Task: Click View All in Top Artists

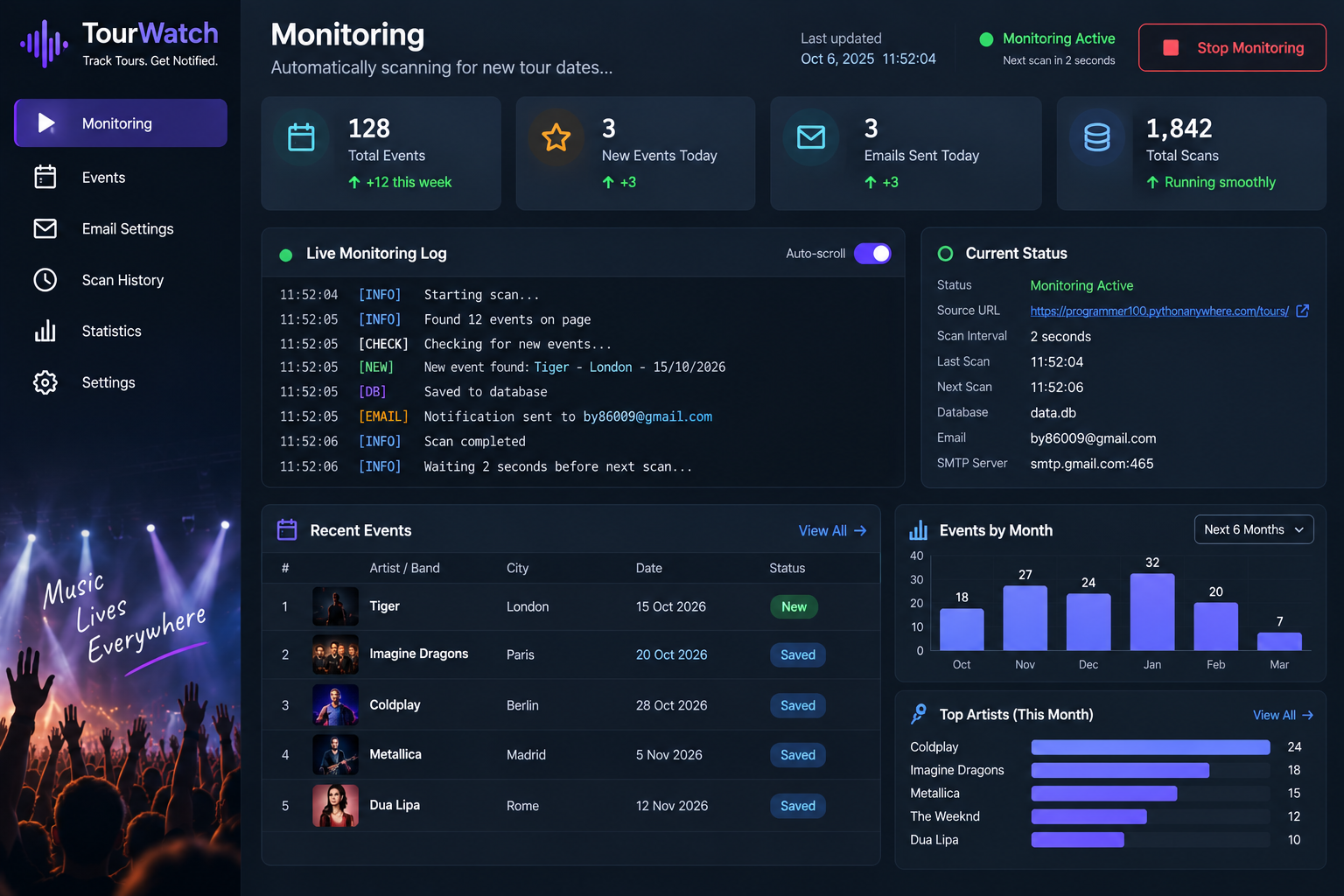Action: pyautogui.click(x=1283, y=715)
